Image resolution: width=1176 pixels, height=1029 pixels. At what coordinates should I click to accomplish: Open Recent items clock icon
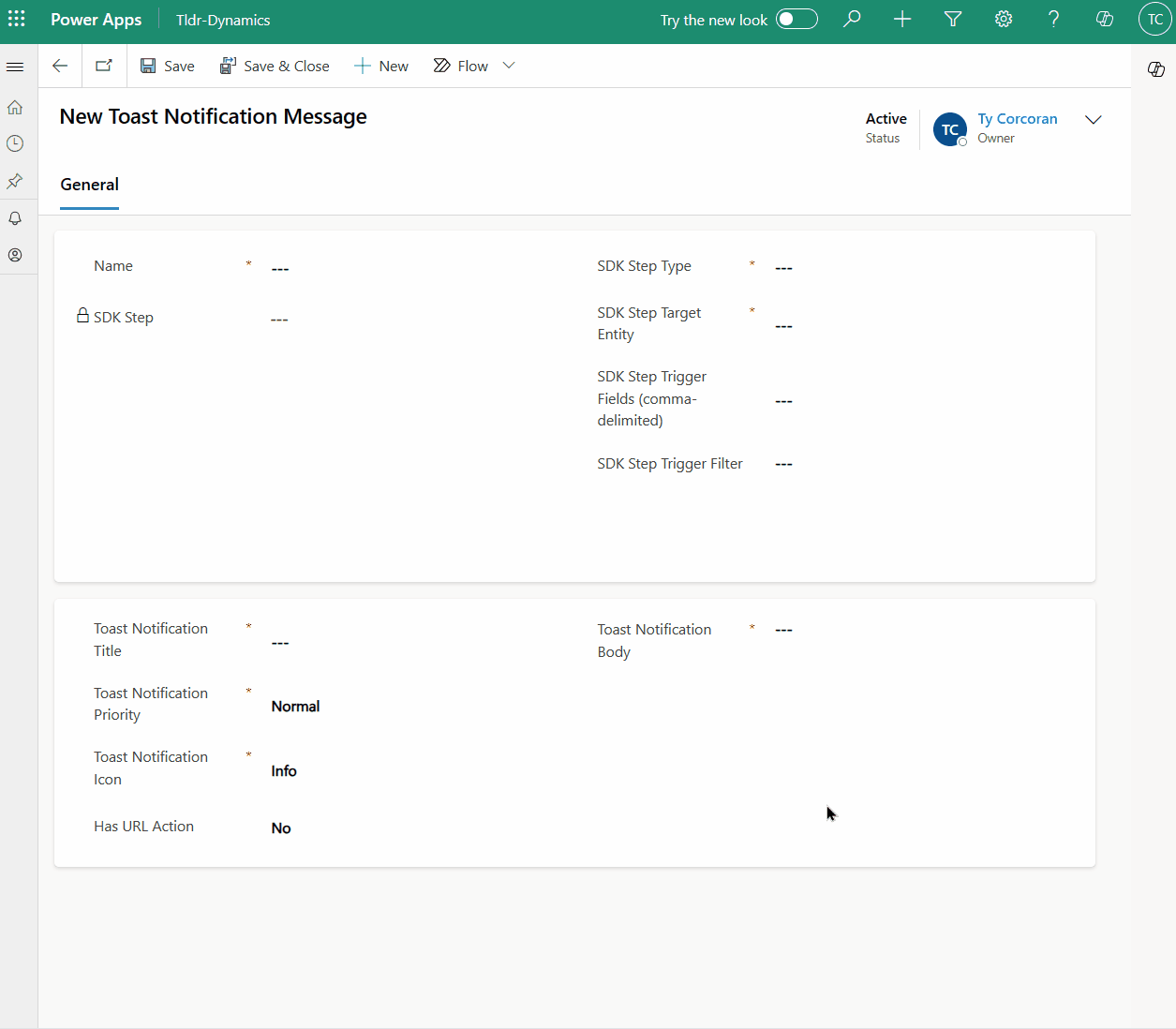pyautogui.click(x=15, y=144)
